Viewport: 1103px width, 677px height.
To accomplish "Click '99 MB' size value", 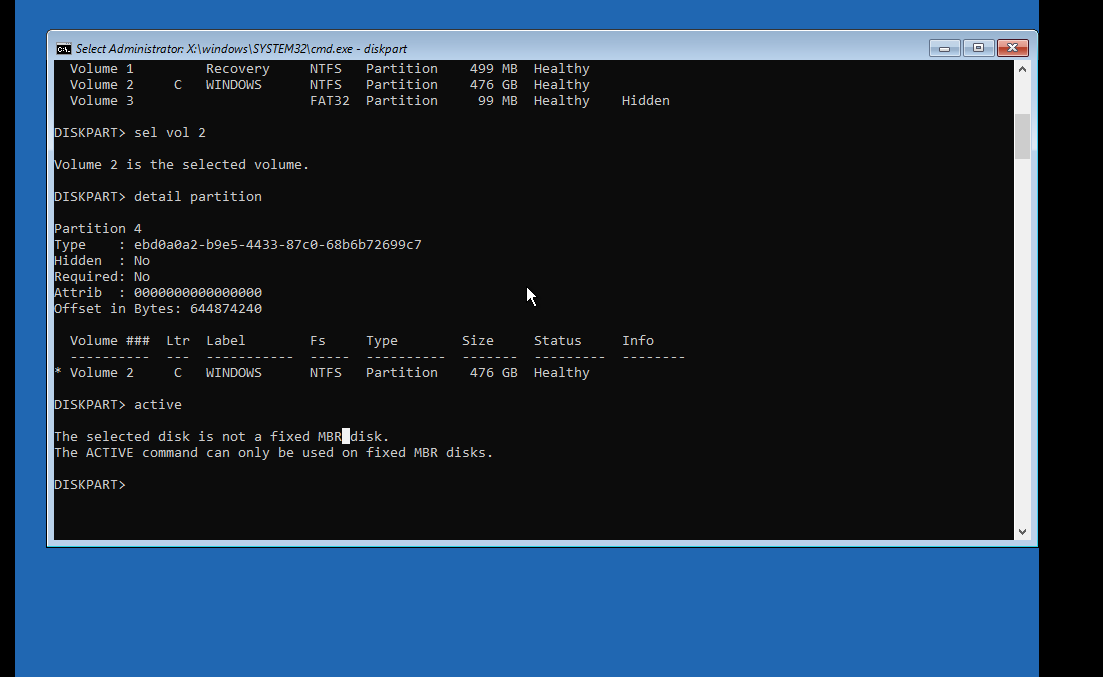I will click(497, 101).
